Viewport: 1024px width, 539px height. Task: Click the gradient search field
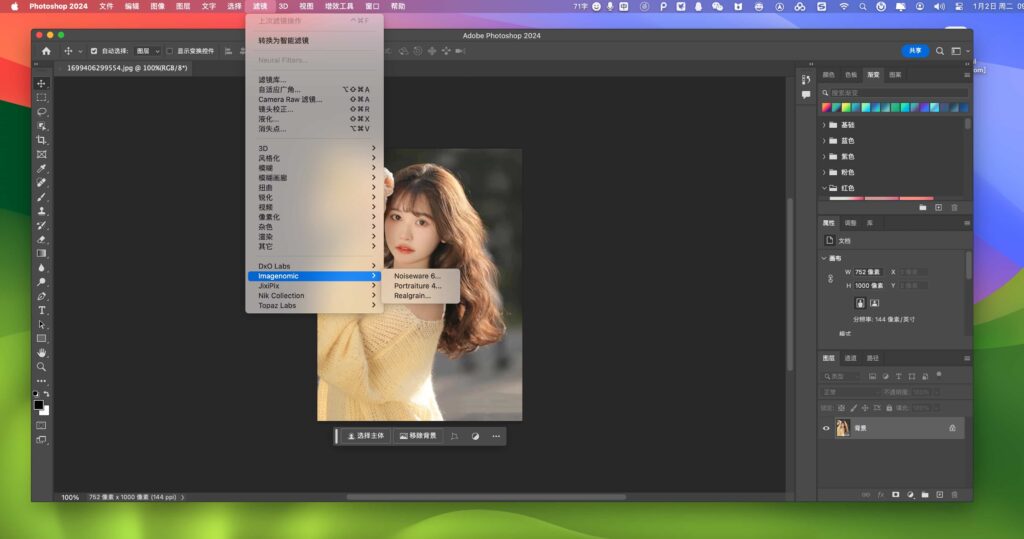895,93
